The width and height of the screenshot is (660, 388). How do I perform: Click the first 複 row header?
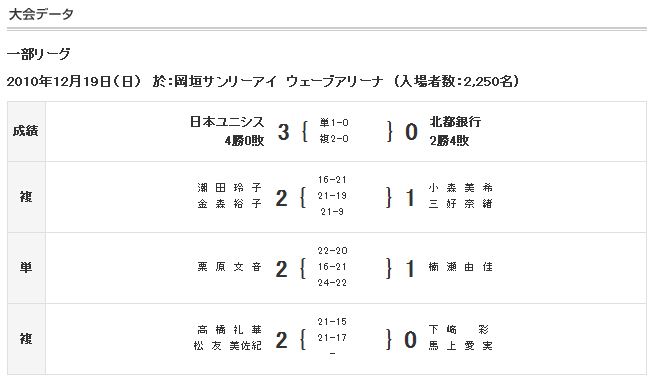(26, 197)
